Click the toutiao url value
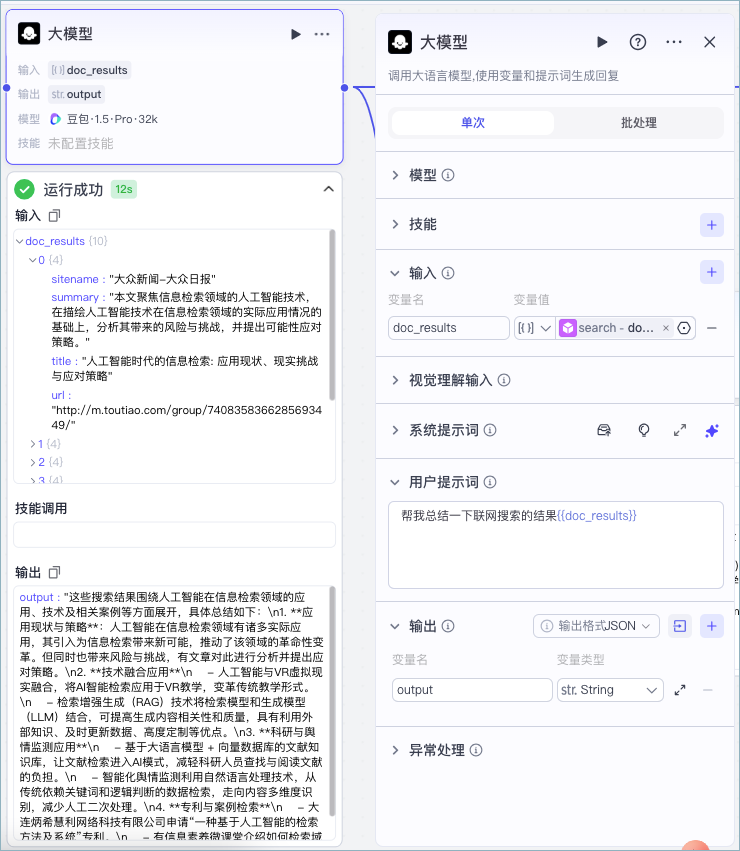The image size is (740, 851). click(186, 417)
